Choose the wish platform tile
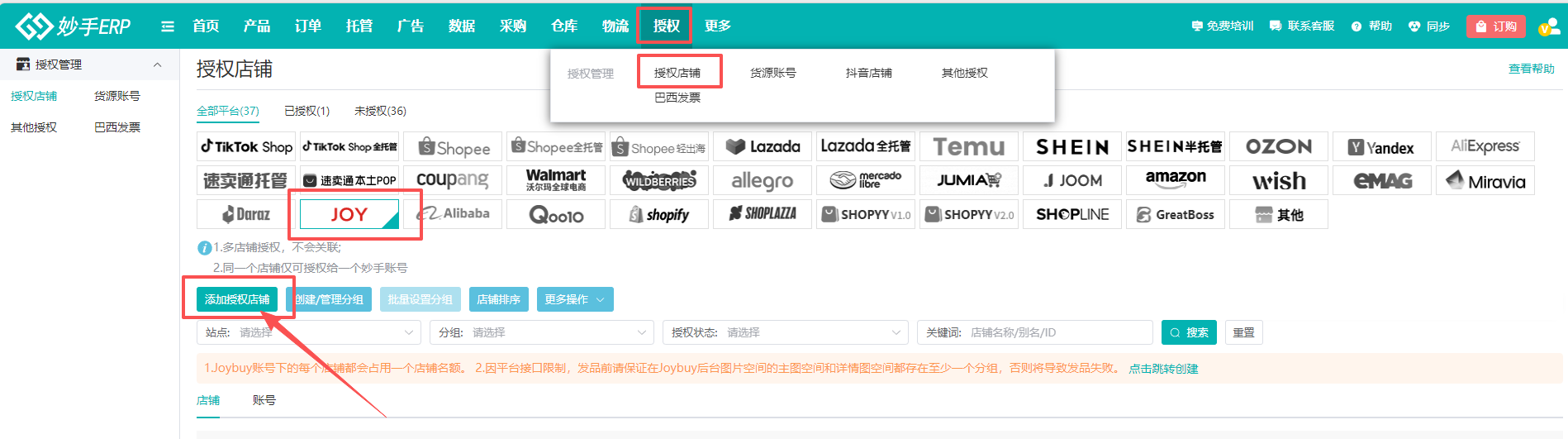 1279,180
